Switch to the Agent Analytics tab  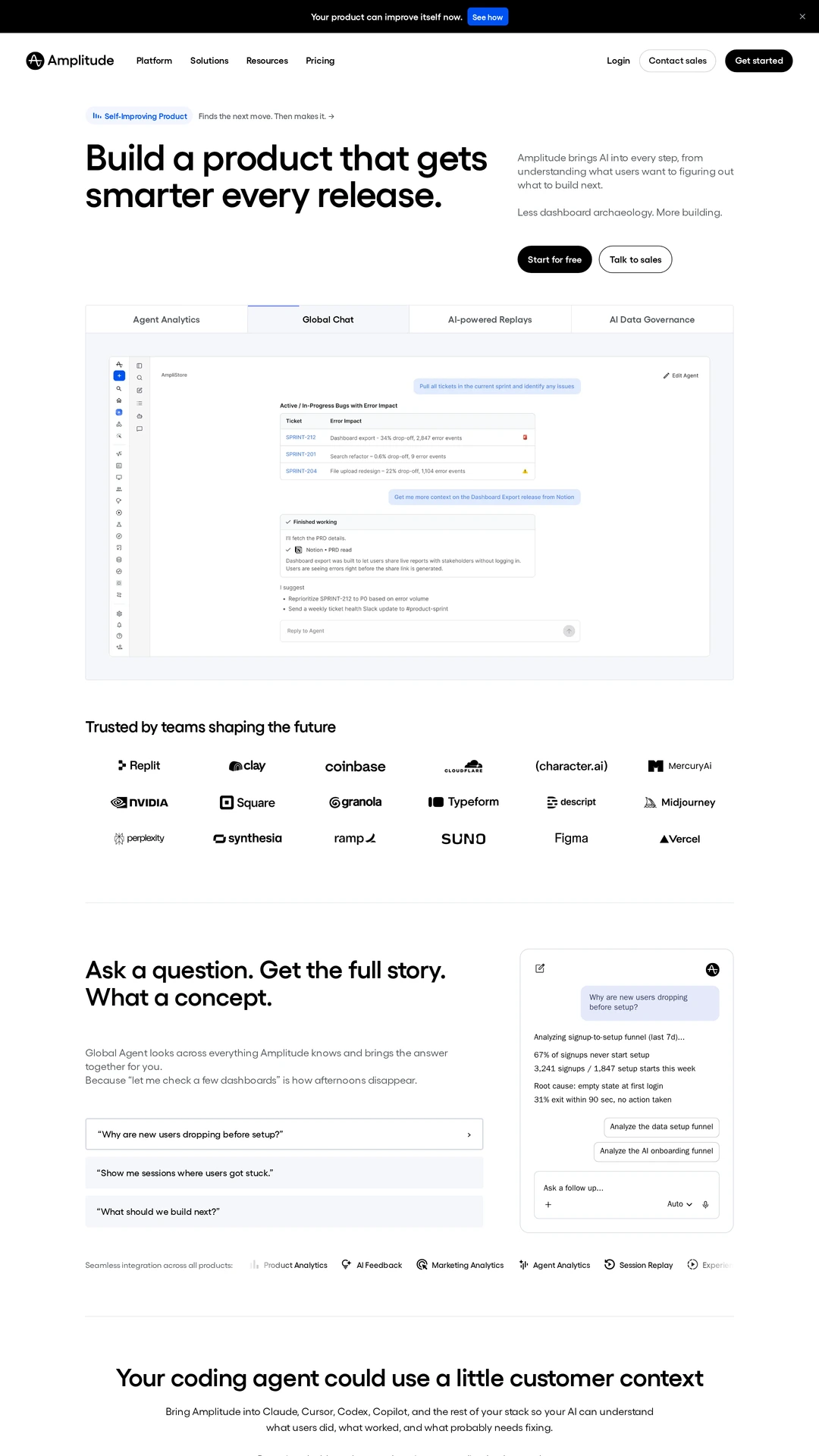pyautogui.click(x=167, y=319)
